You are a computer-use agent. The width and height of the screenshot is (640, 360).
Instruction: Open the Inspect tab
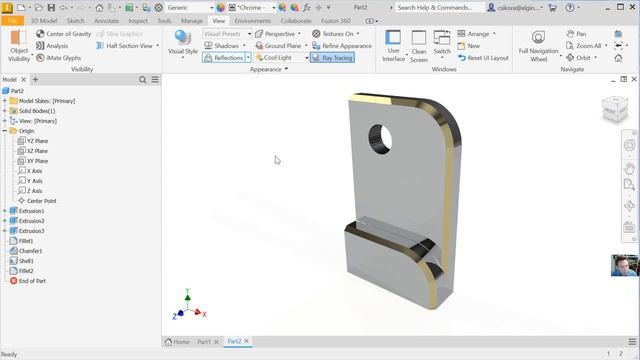pyautogui.click(x=138, y=20)
